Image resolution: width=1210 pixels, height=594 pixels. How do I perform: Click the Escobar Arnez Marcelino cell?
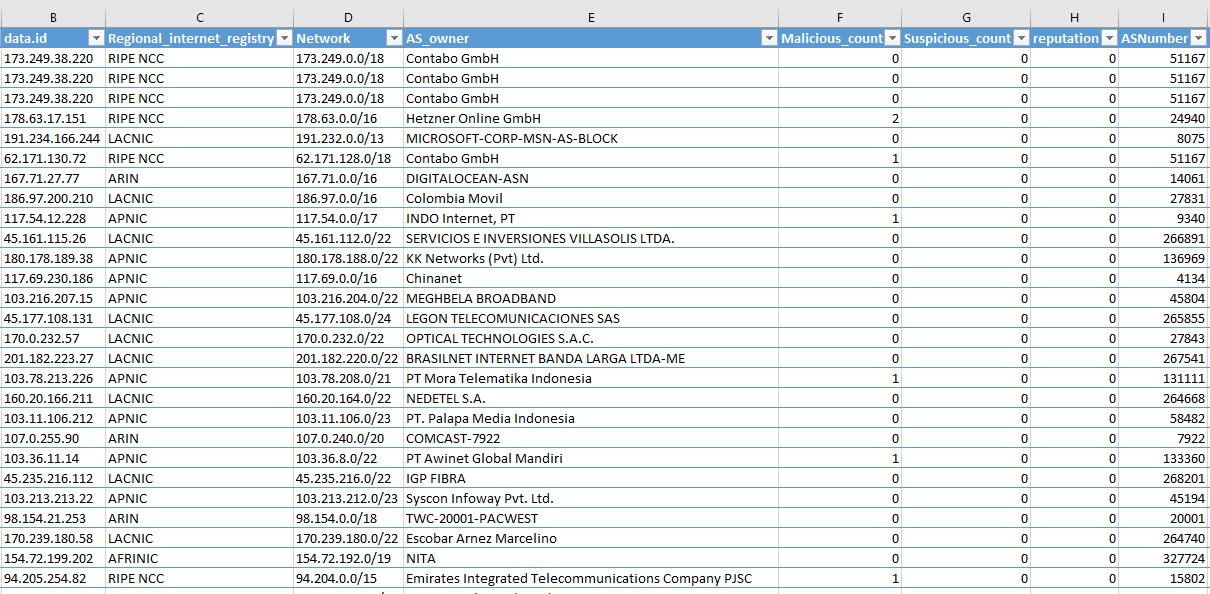591,538
